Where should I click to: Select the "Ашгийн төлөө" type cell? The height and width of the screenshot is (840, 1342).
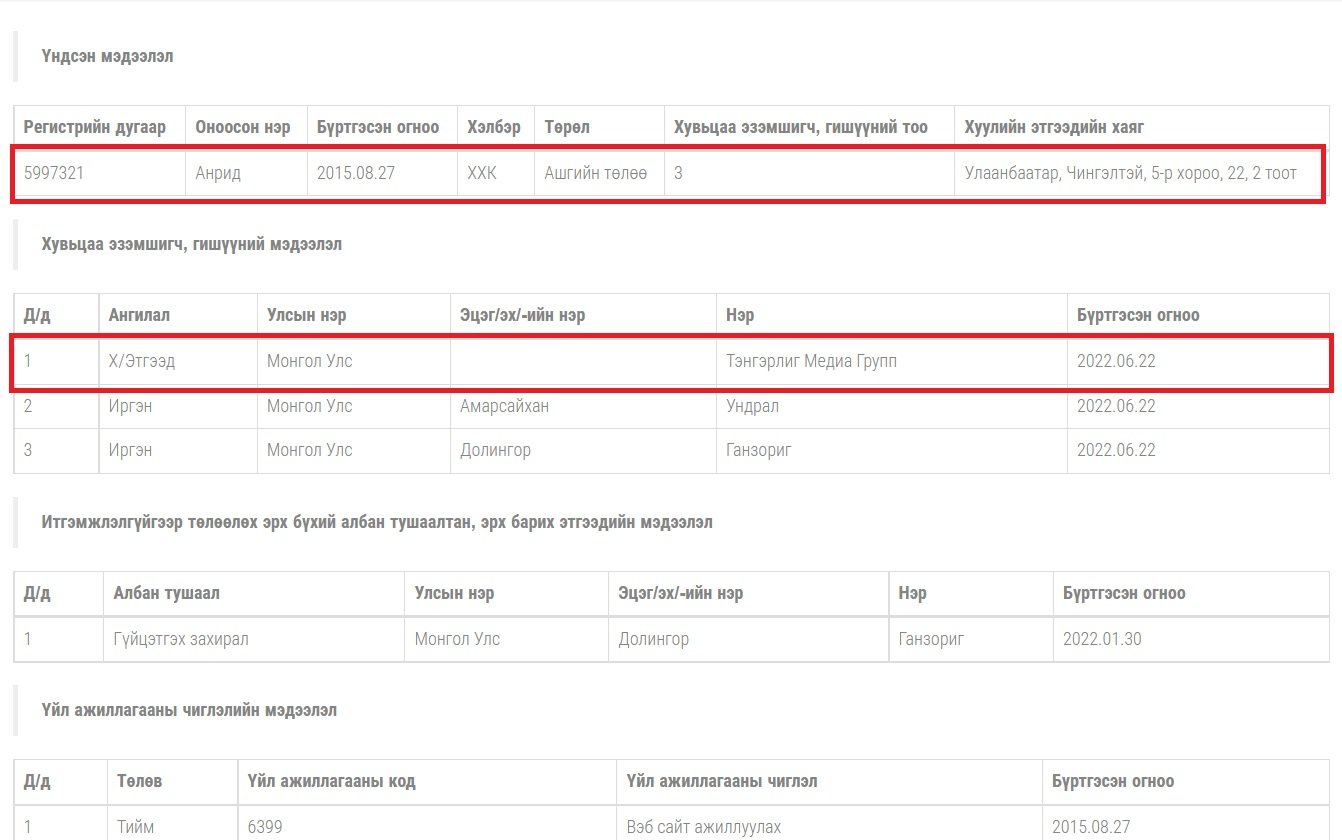[x=596, y=173]
